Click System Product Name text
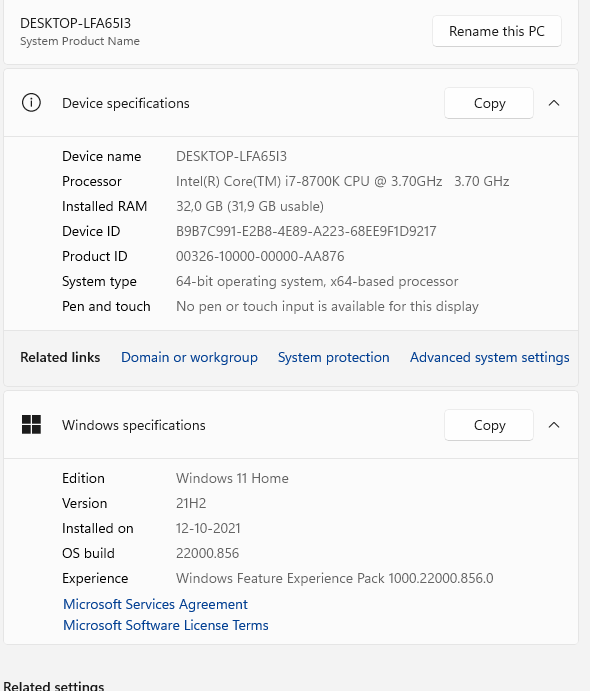Image resolution: width=590 pixels, height=691 pixels. click(x=80, y=41)
